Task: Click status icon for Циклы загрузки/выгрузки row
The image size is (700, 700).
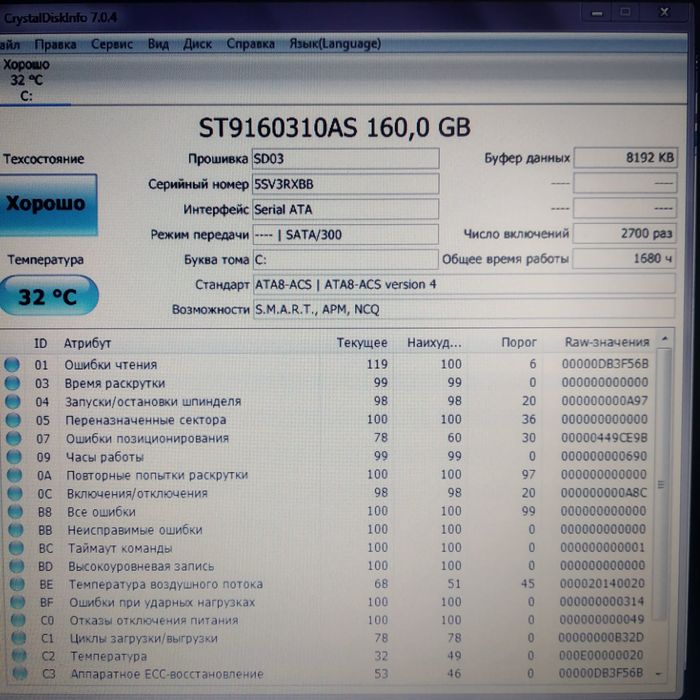Action: [x=19, y=638]
